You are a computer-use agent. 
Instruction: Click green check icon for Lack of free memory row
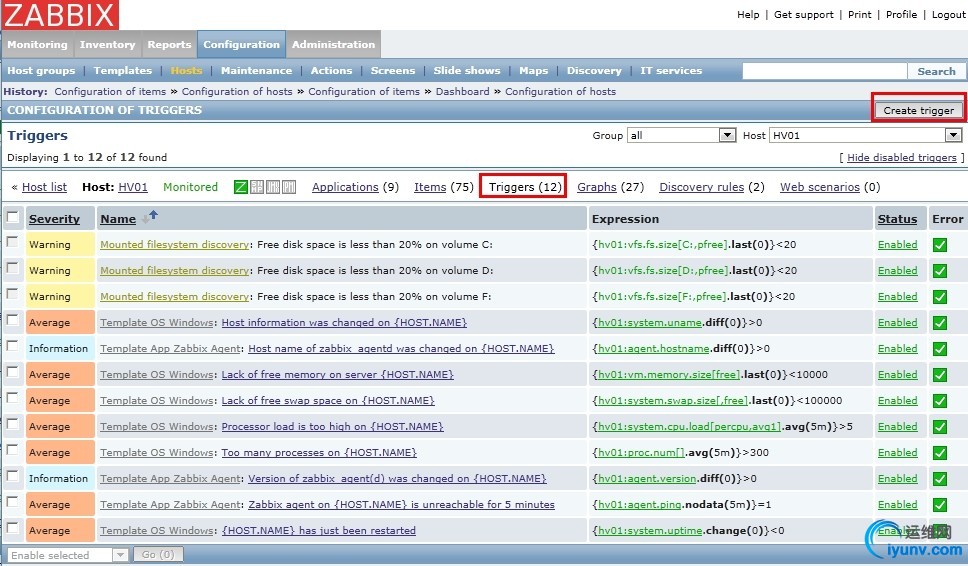pos(940,375)
